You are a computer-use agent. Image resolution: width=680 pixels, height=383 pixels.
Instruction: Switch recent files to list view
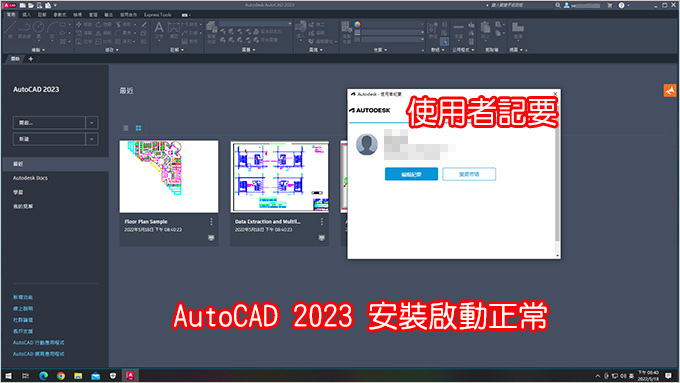click(126, 128)
